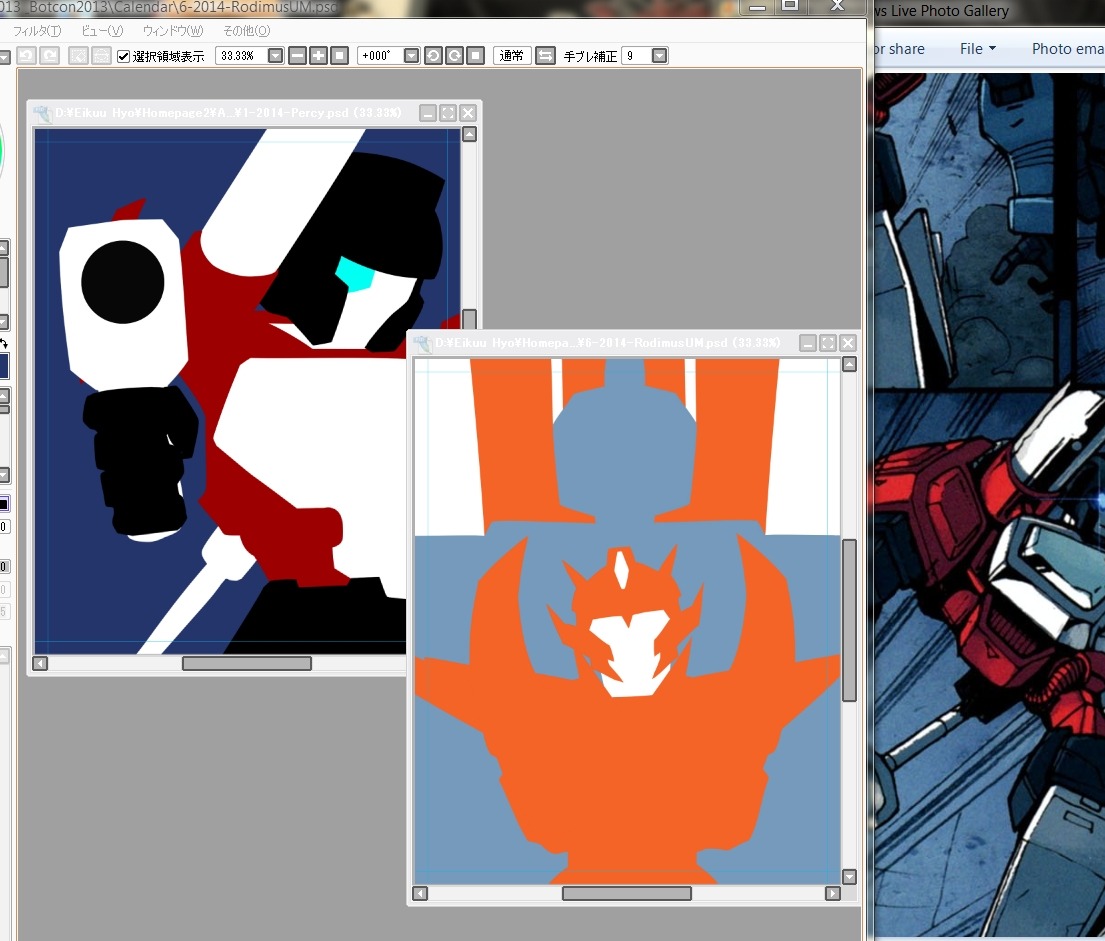
Task: Click the invert selection icon
Action: [x=101, y=56]
